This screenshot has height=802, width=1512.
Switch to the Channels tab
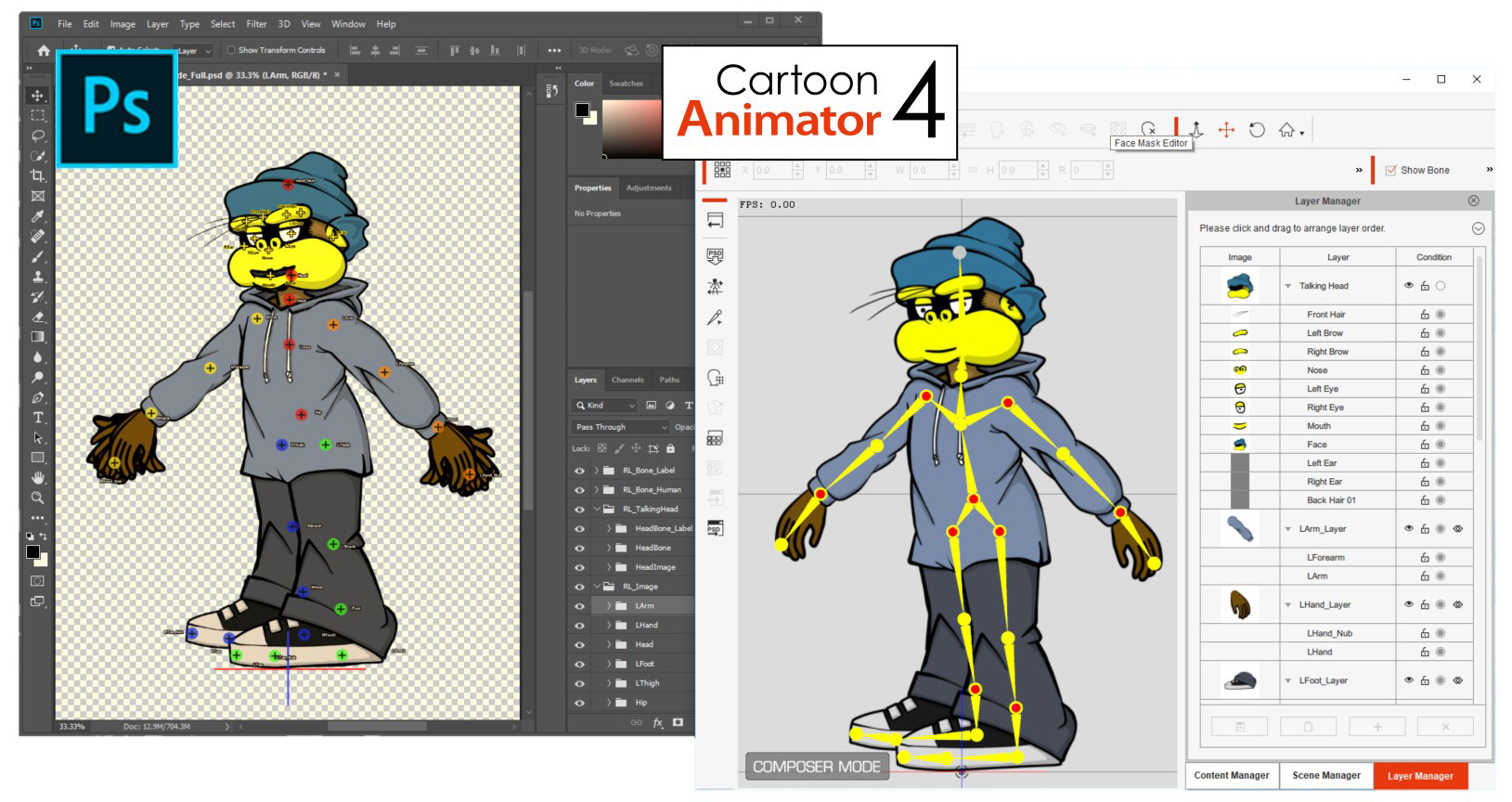[x=627, y=380]
